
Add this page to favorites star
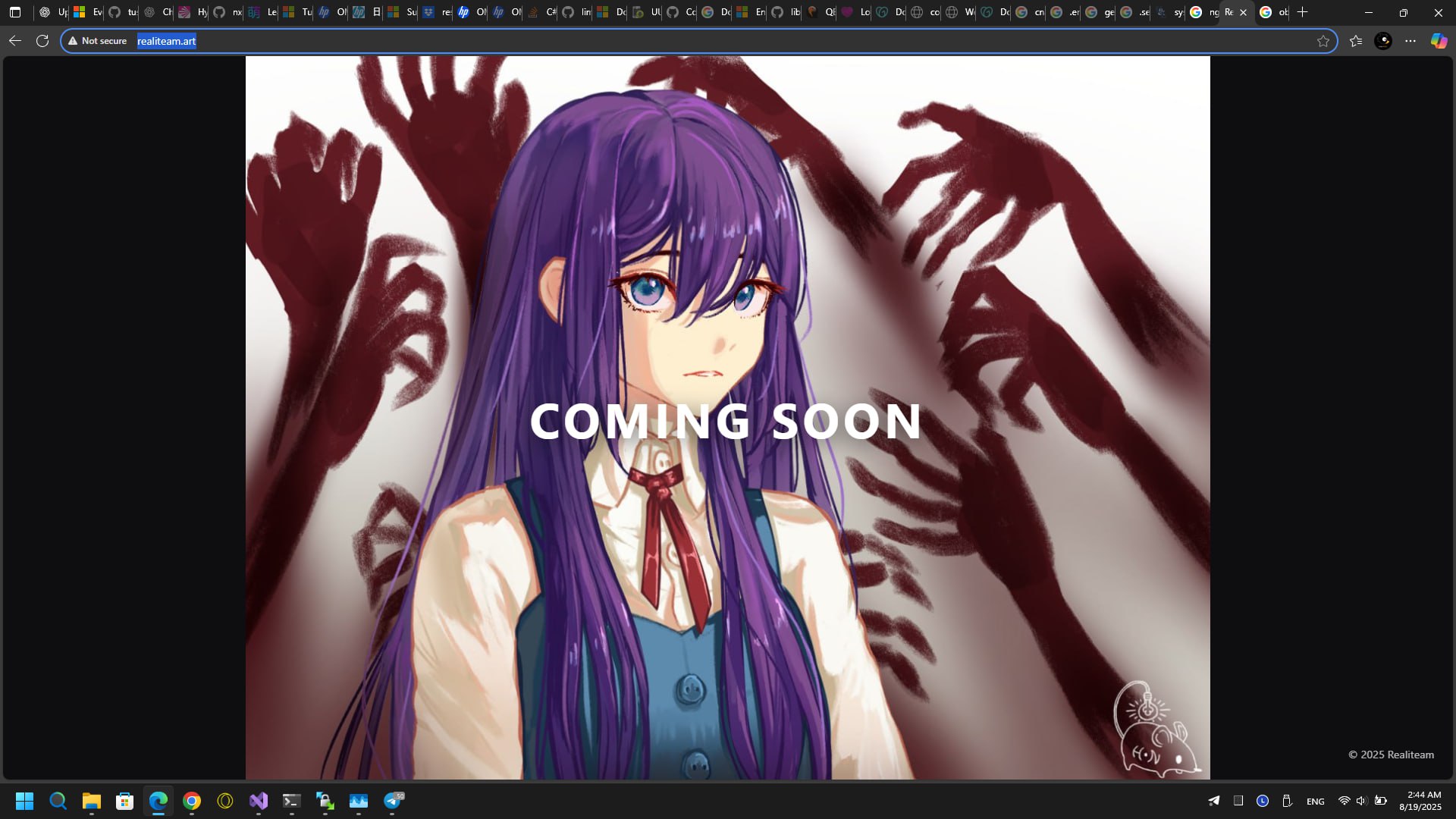point(1323,41)
